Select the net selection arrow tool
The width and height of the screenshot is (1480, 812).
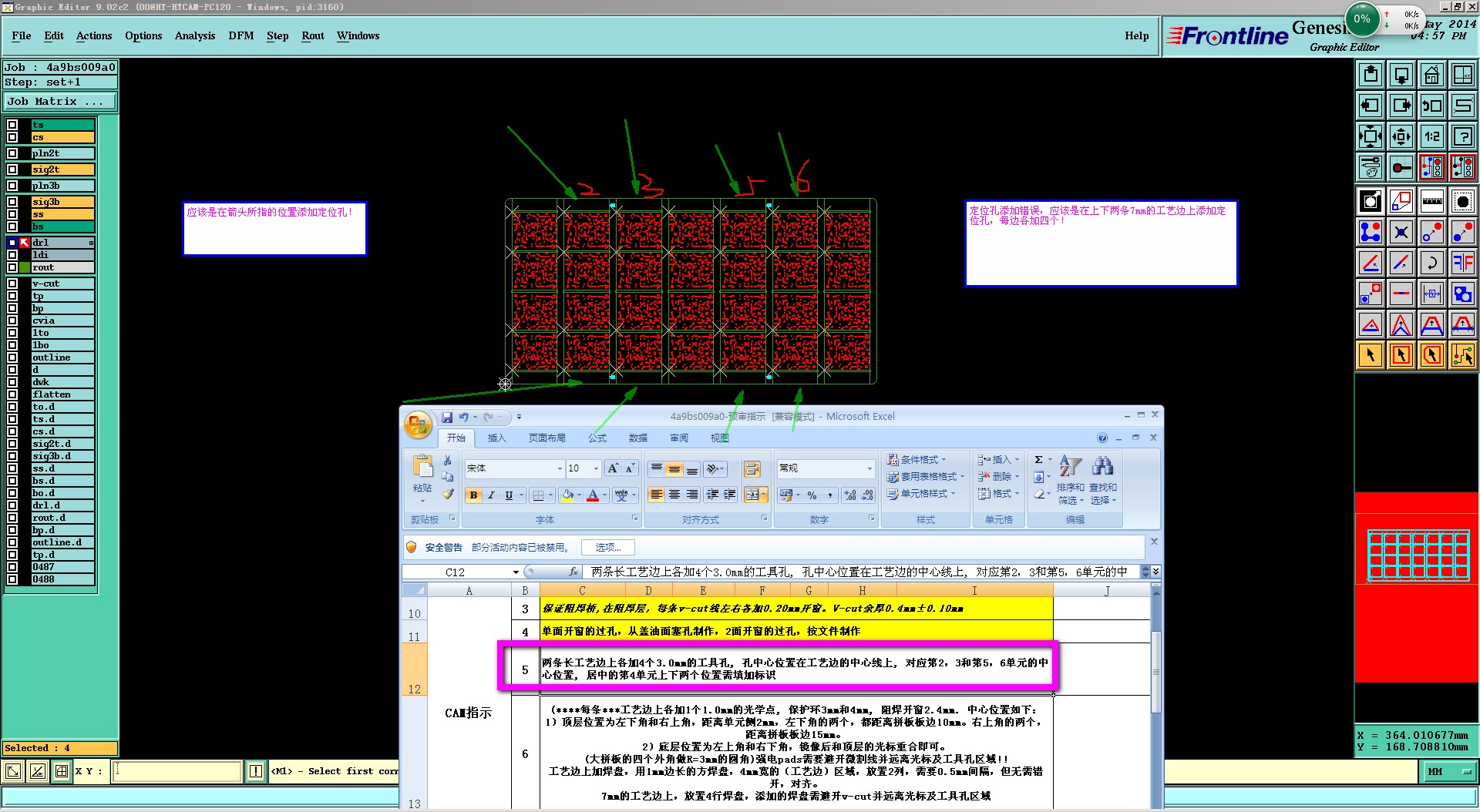[1462, 355]
